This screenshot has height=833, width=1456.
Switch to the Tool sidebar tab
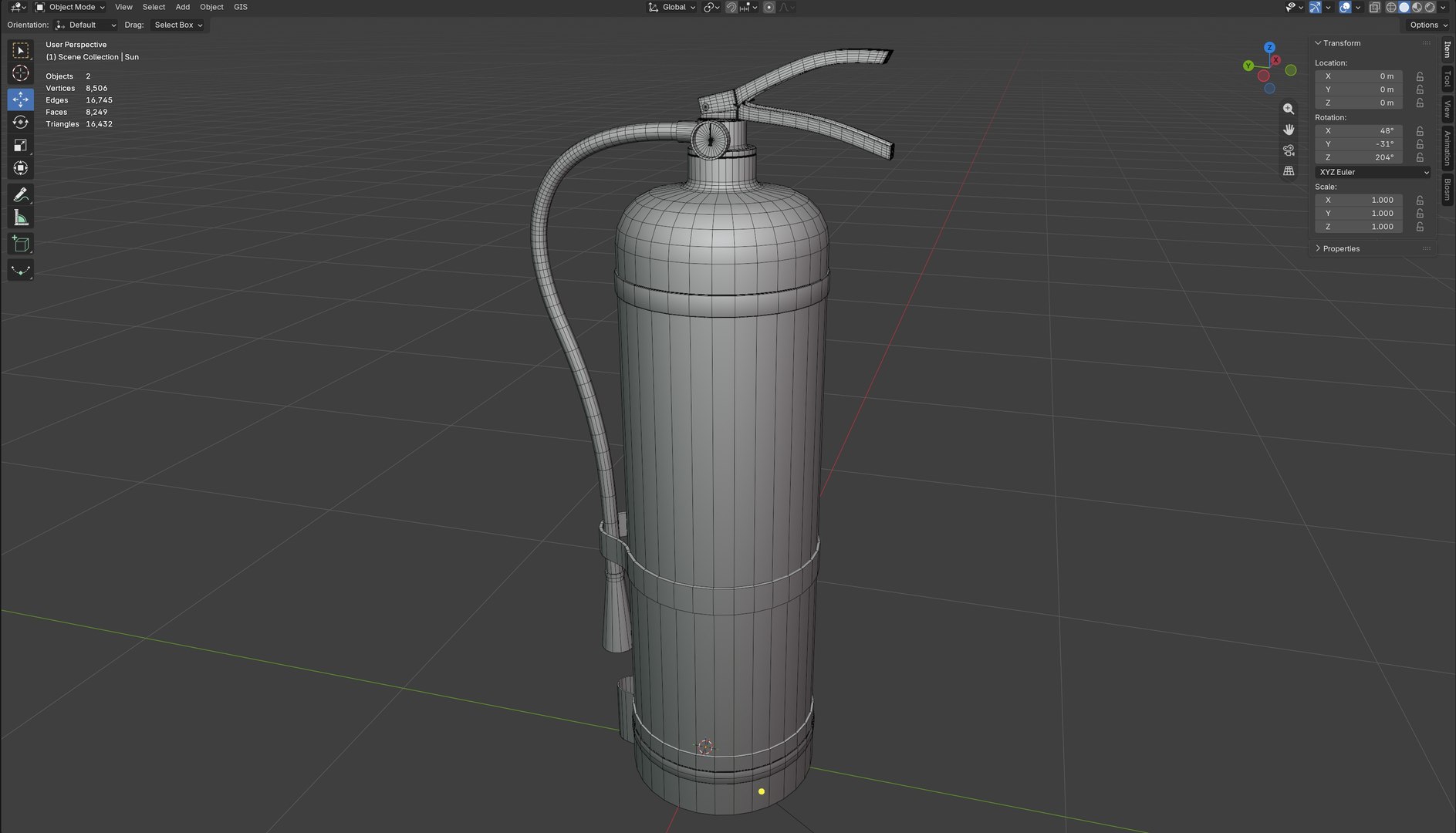tap(1448, 78)
